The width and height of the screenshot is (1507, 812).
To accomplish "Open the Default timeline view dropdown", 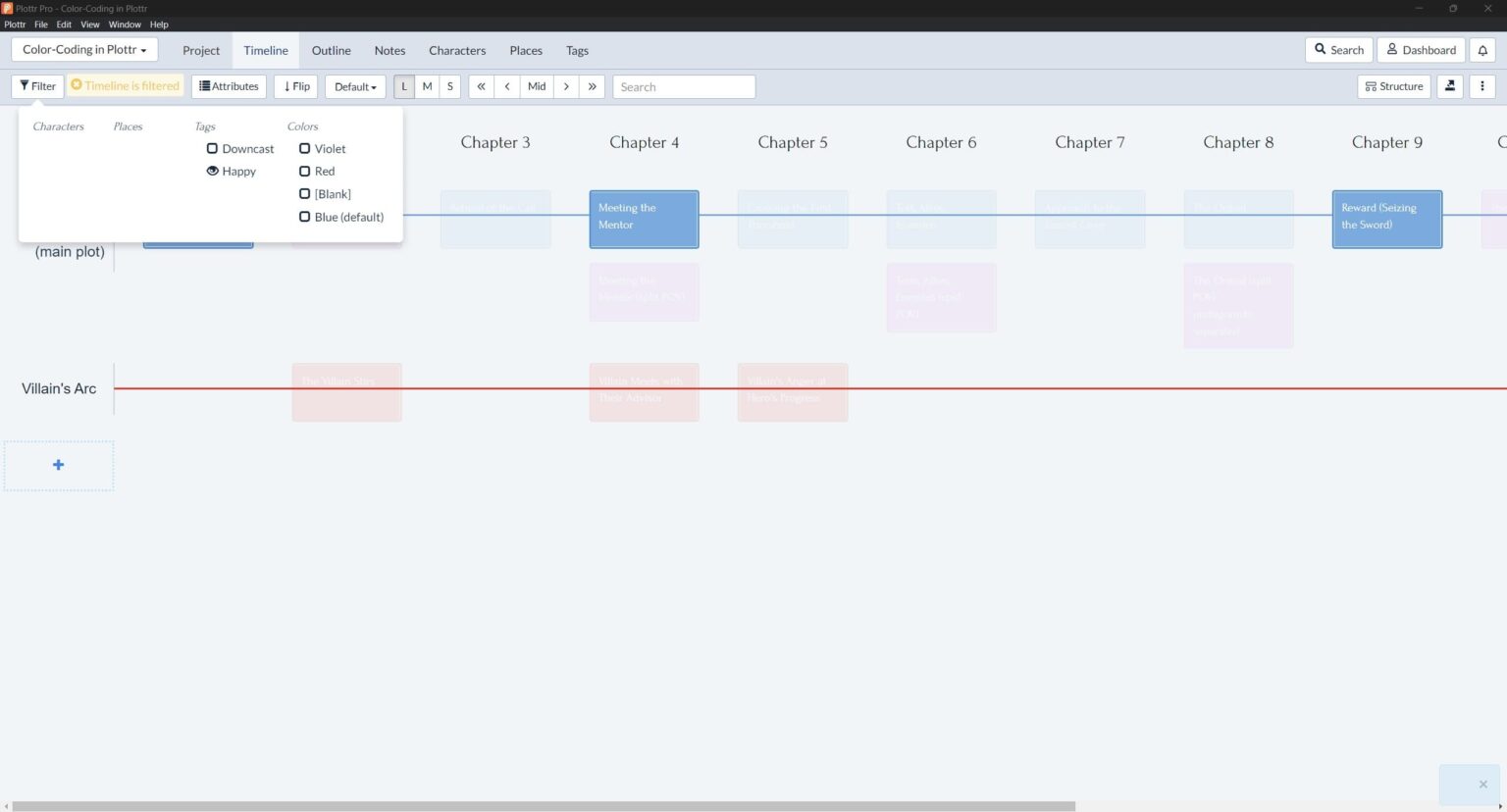I will pos(355,86).
